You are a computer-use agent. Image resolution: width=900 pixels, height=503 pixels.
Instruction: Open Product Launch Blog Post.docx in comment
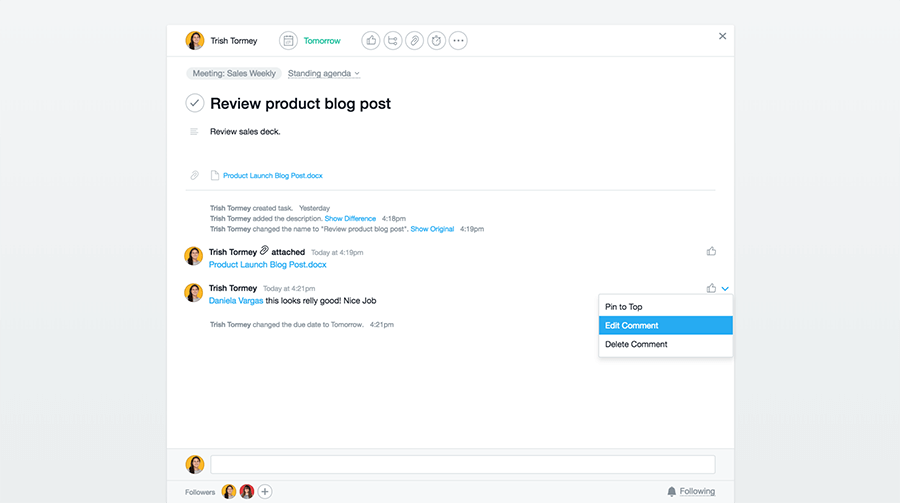[267, 265]
